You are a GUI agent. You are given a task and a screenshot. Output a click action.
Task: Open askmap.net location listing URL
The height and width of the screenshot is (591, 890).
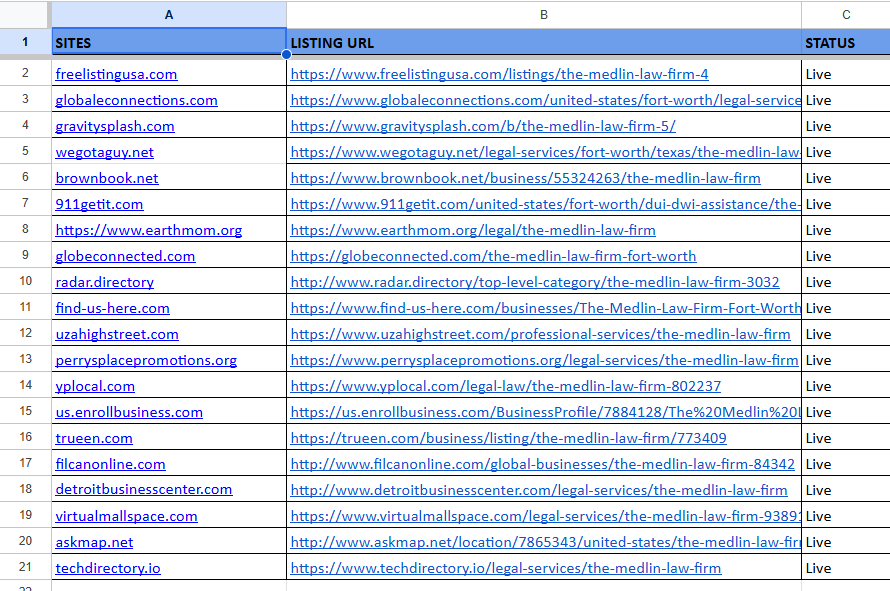[x=545, y=543]
